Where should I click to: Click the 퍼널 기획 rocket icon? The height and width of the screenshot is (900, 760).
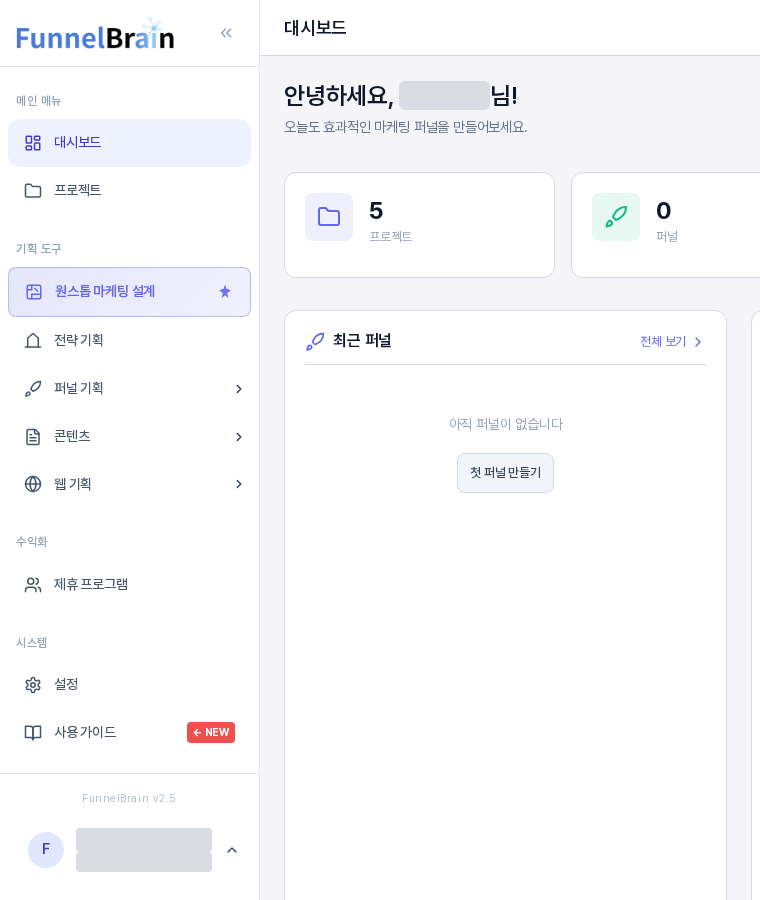[x=33, y=389]
